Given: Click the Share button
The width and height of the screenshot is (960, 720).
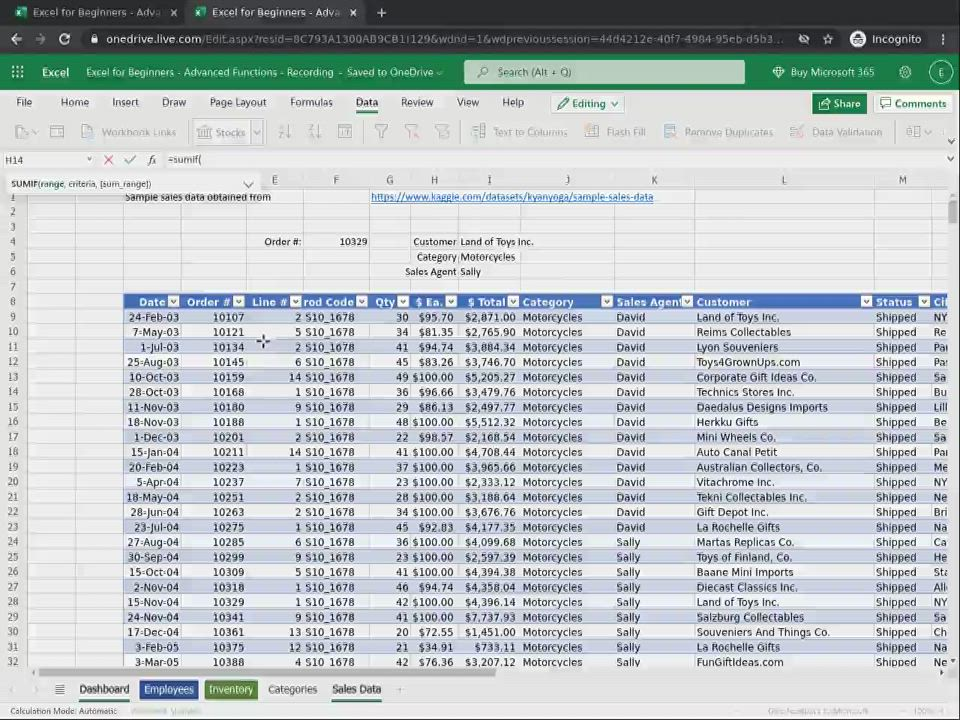Looking at the screenshot, I should click(x=839, y=103).
